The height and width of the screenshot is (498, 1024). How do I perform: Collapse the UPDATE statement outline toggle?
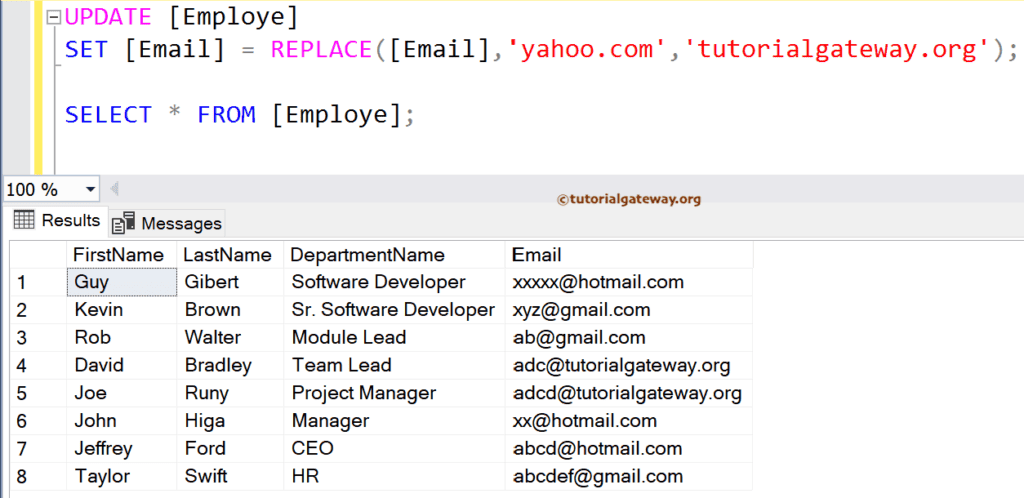click(x=55, y=18)
